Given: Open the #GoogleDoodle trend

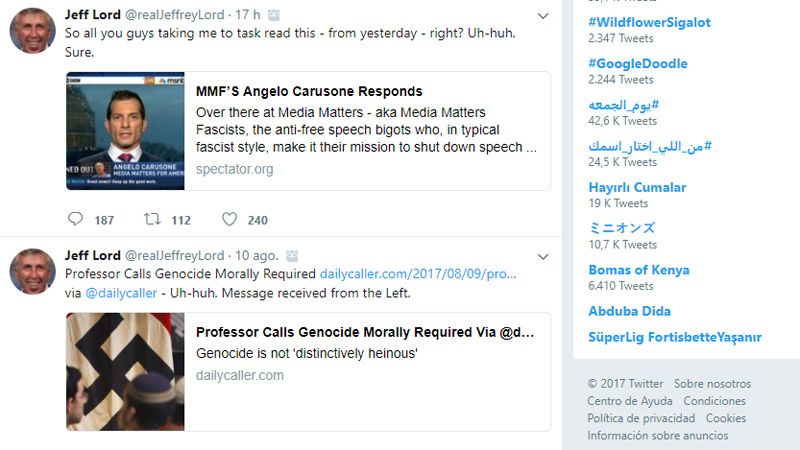Looking at the screenshot, I should 637,64.
